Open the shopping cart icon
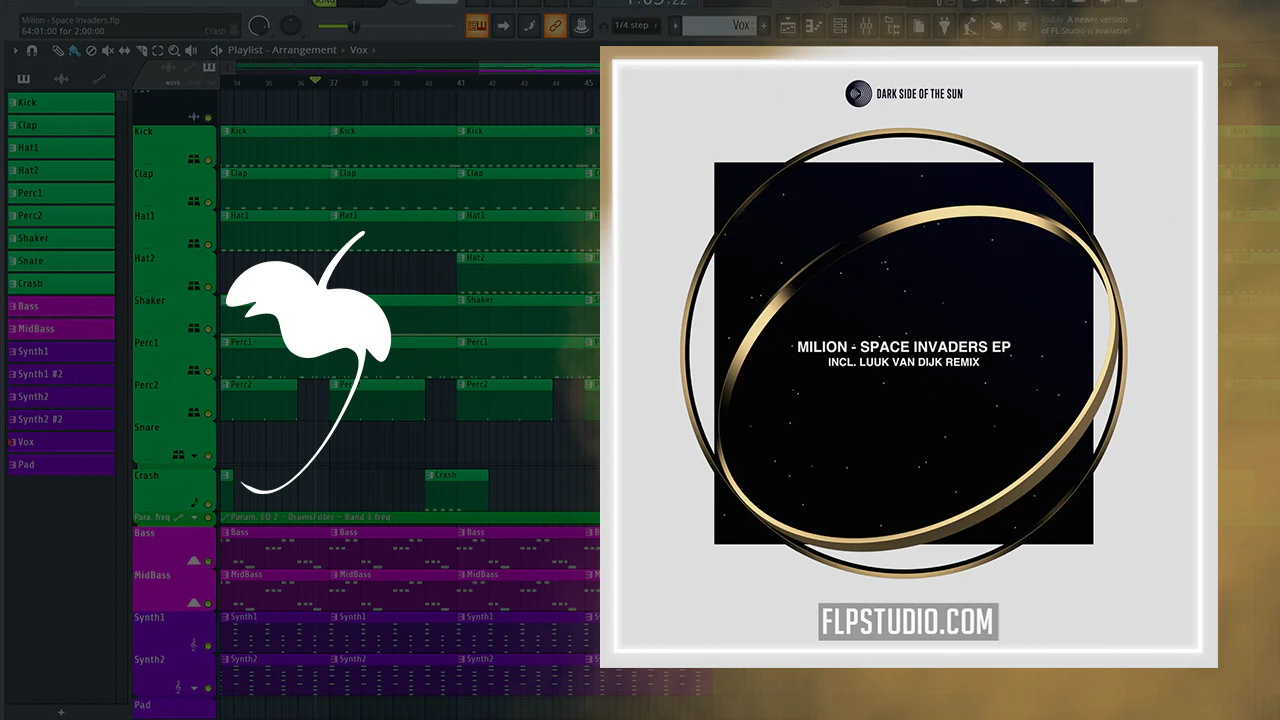 1022,25
